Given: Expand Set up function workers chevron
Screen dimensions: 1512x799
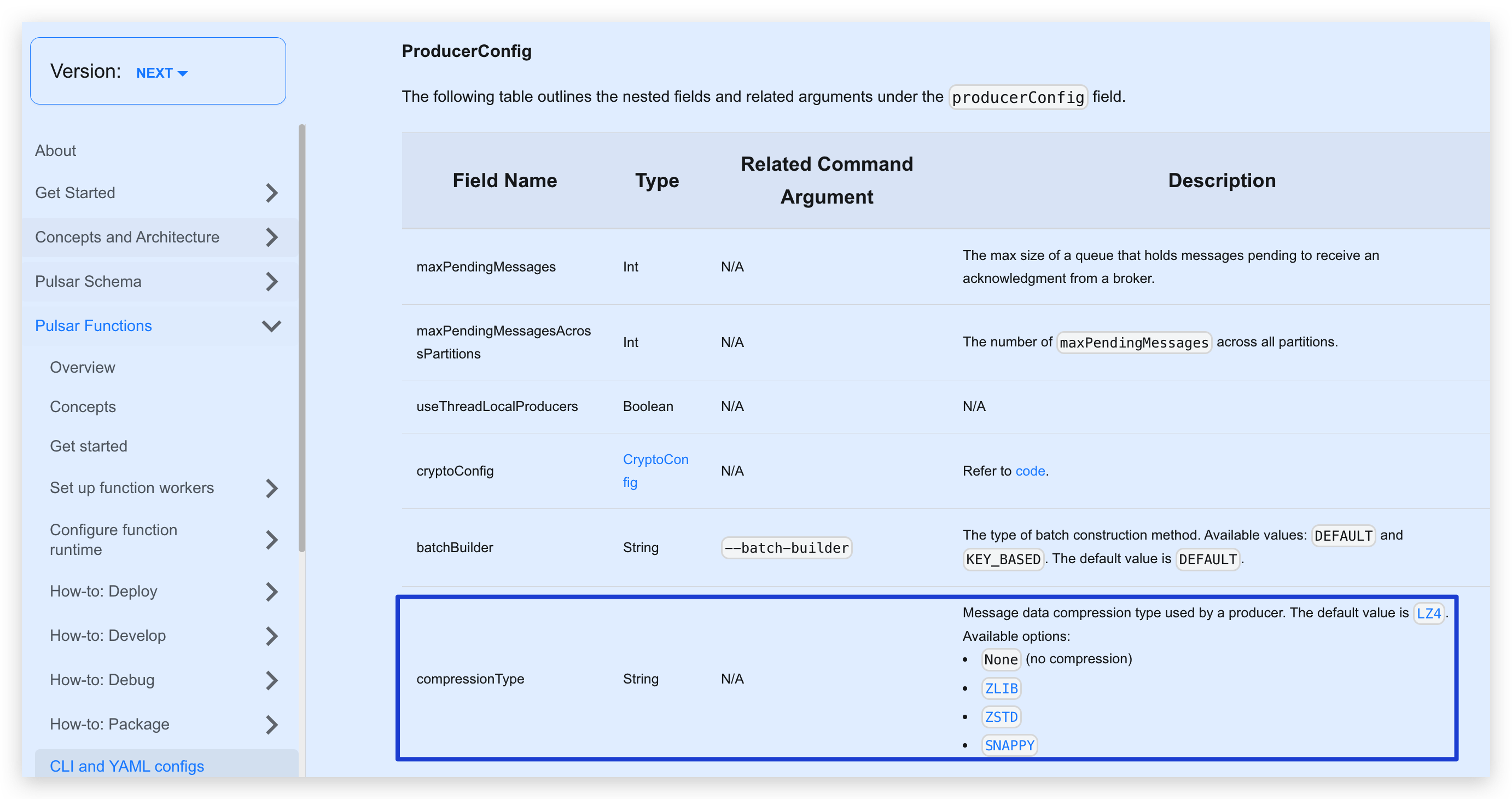Looking at the screenshot, I should click(x=271, y=488).
